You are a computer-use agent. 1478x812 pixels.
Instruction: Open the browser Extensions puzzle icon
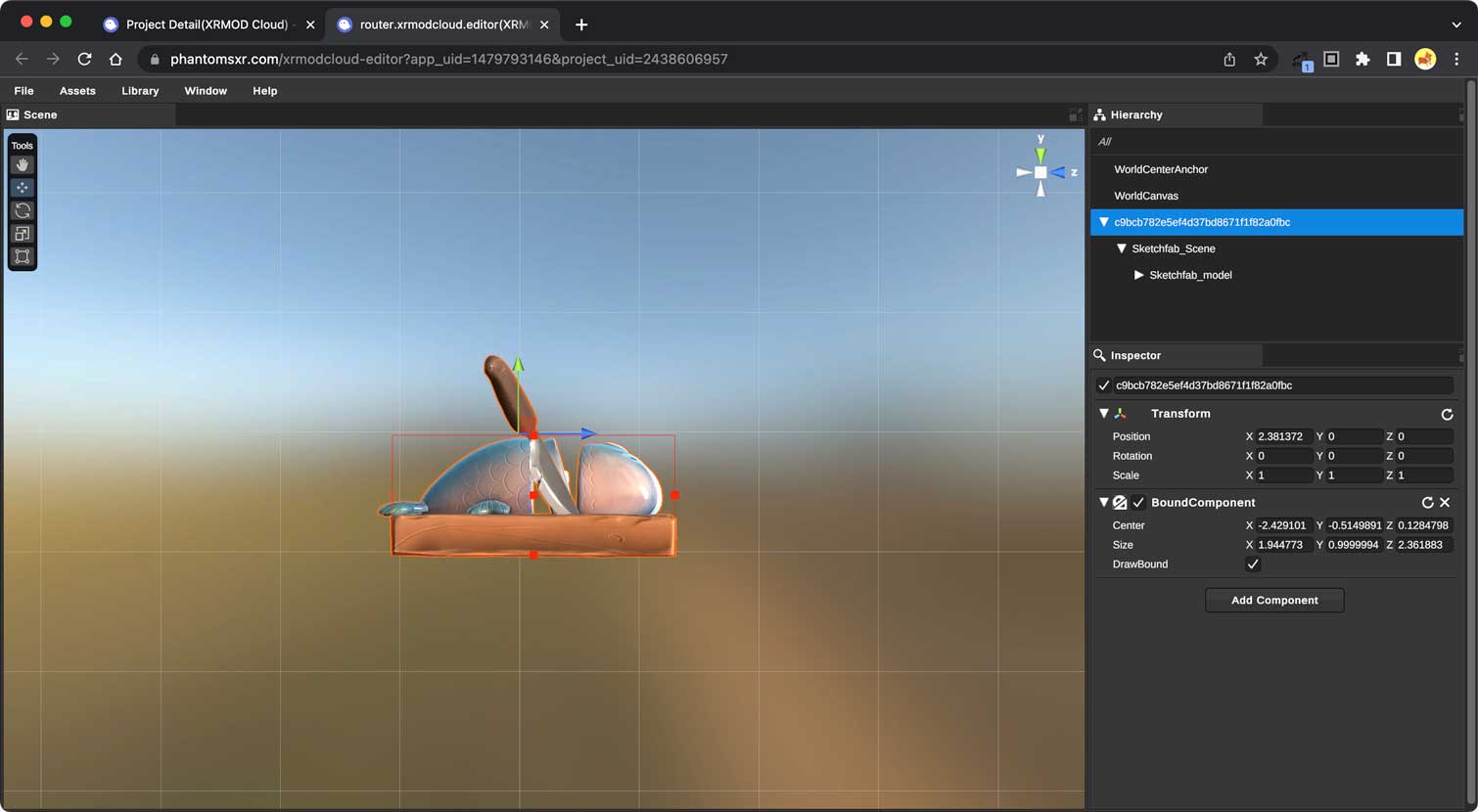pyautogui.click(x=1363, y=59)
